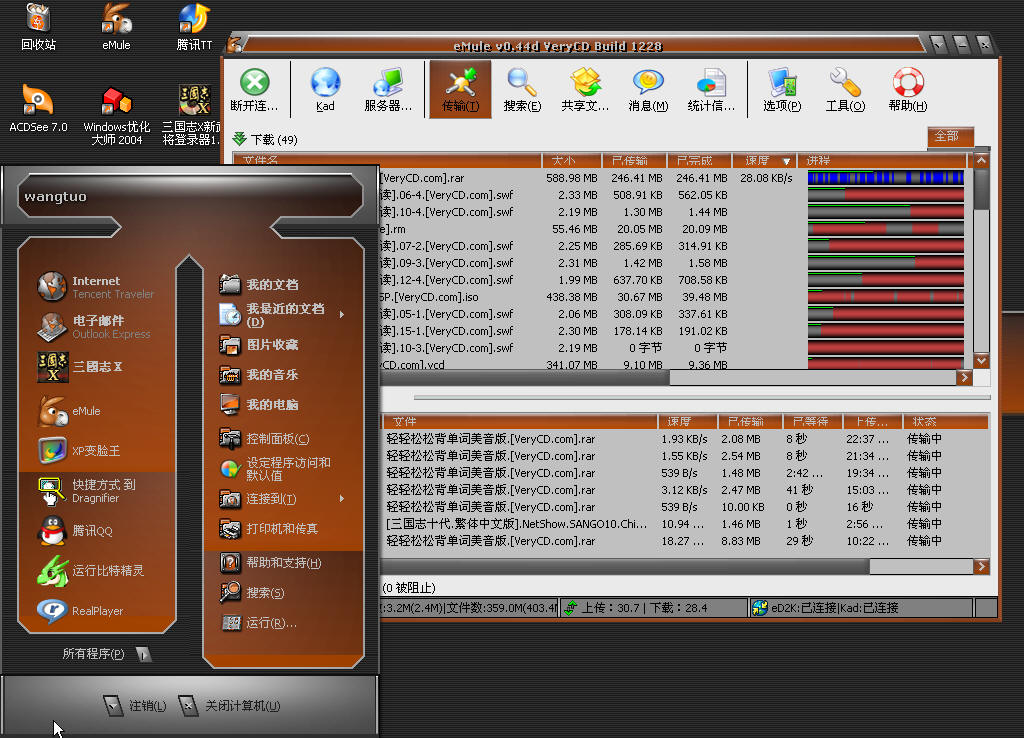
Task: Click progress bar of the 438.38 MB iso download
Action: [886, 297]
